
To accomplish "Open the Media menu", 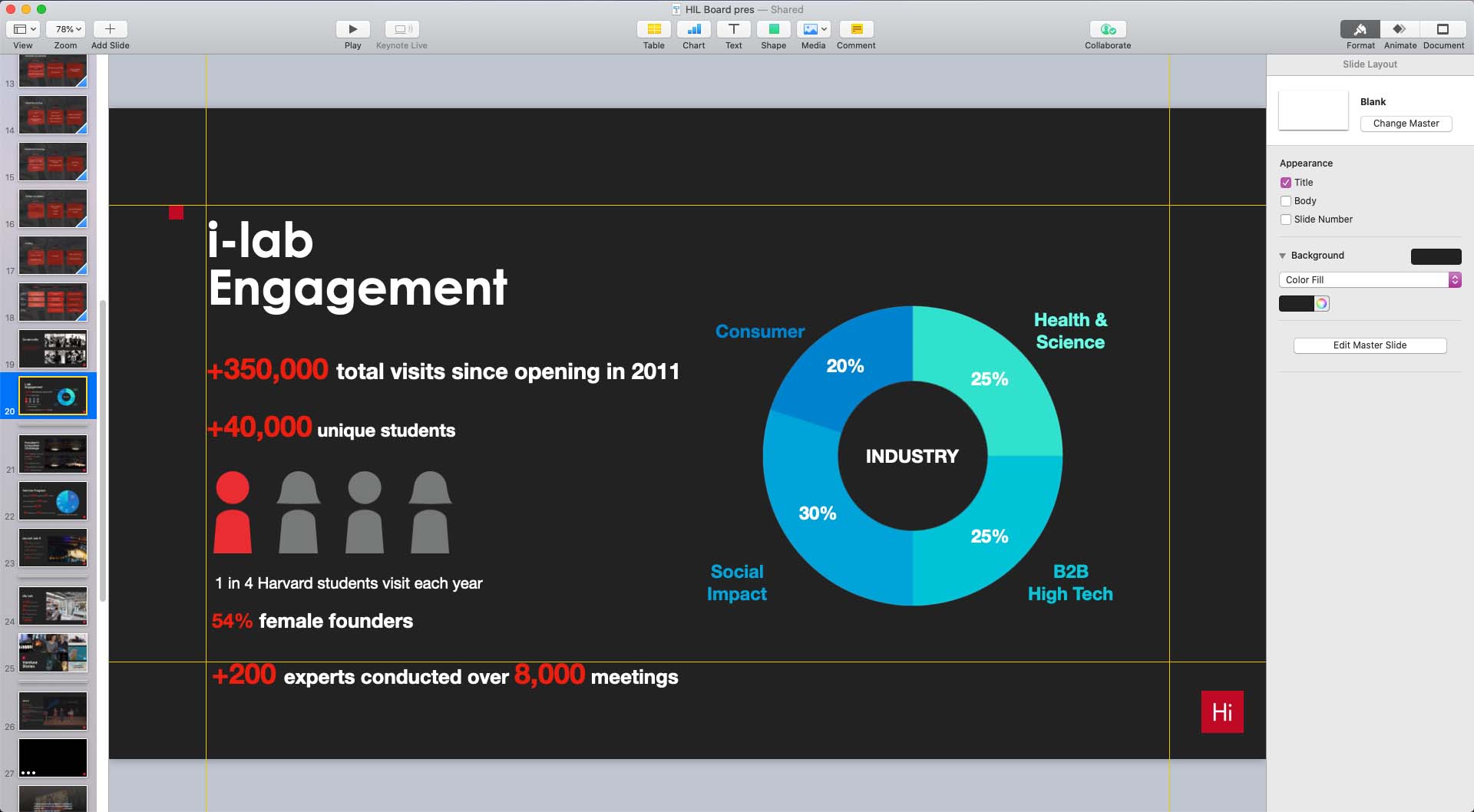I will point(813,29).
